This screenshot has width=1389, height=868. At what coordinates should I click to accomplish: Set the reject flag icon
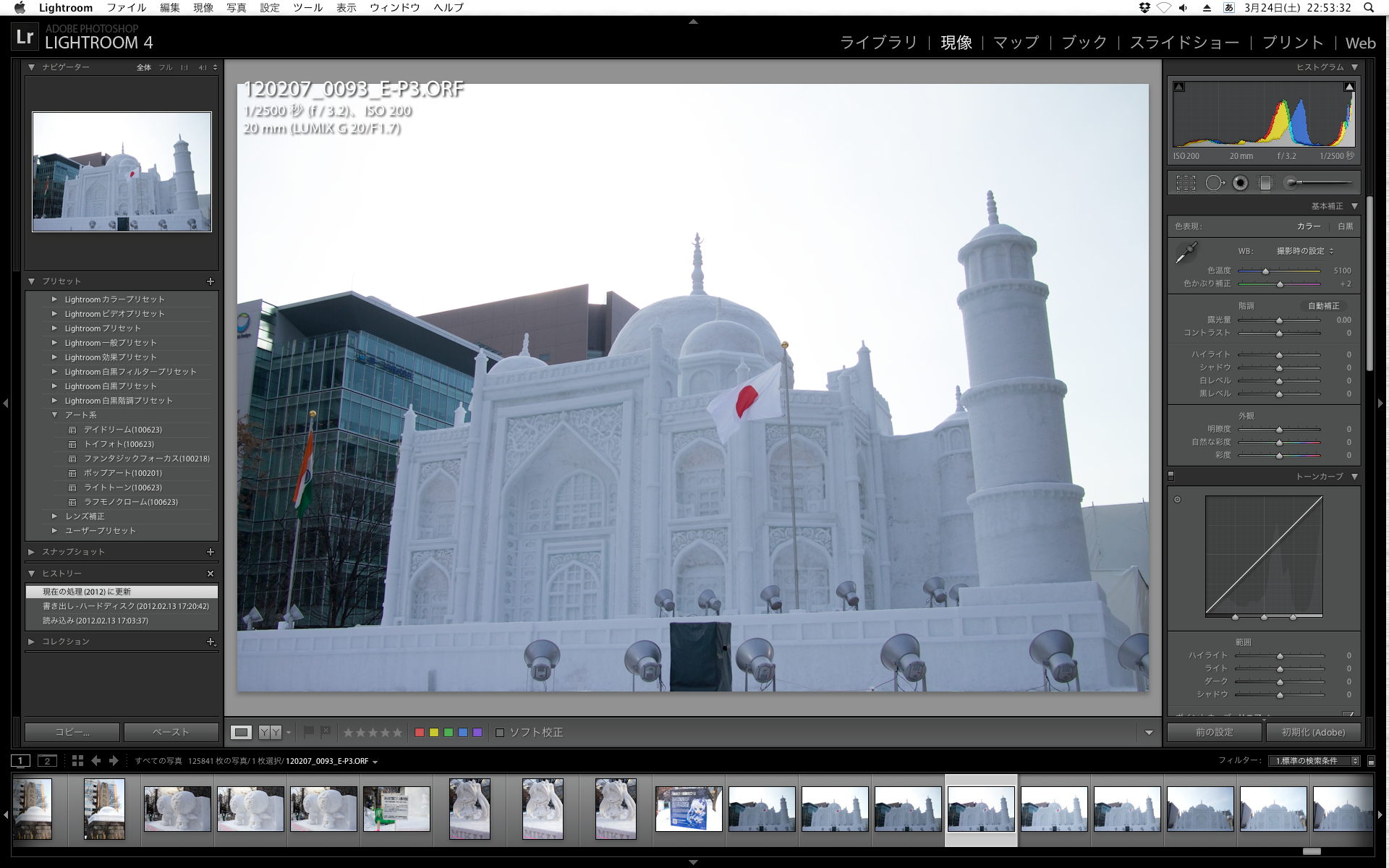(326, 732)
